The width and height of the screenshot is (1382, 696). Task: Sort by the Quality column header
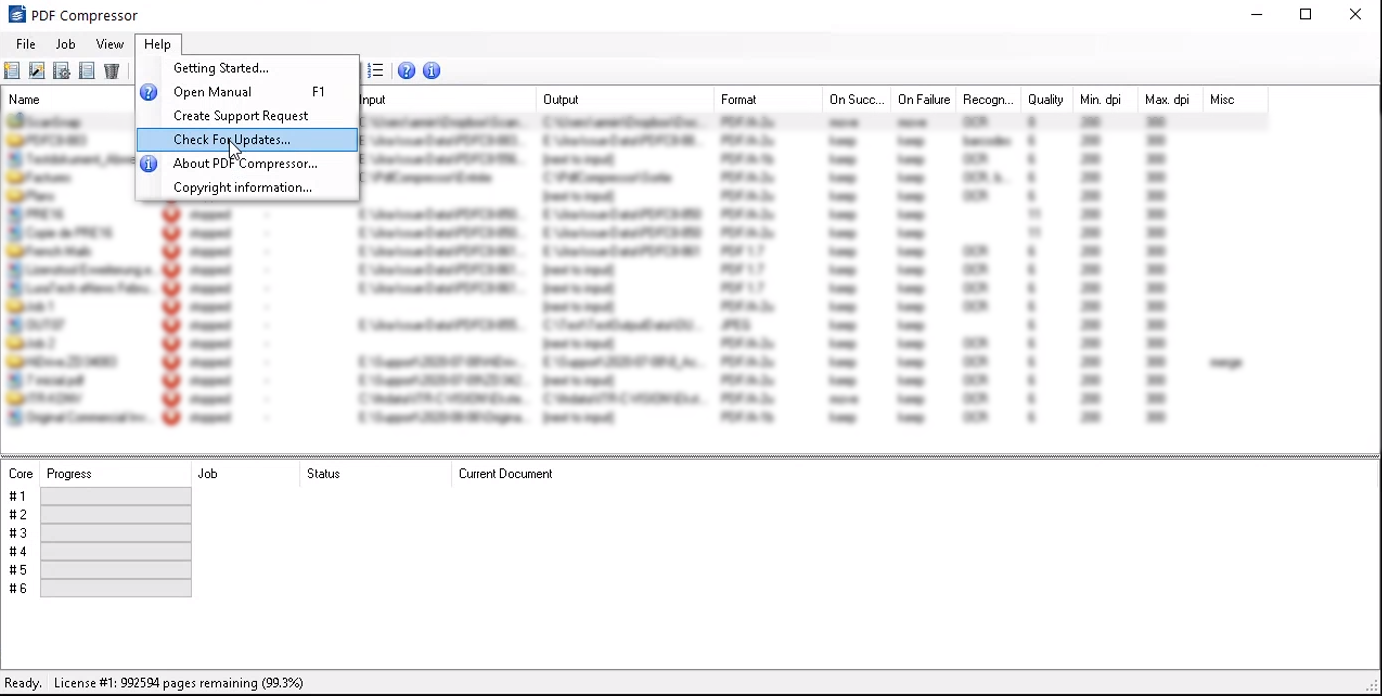pyautogui.click(x=1047, y=100)
